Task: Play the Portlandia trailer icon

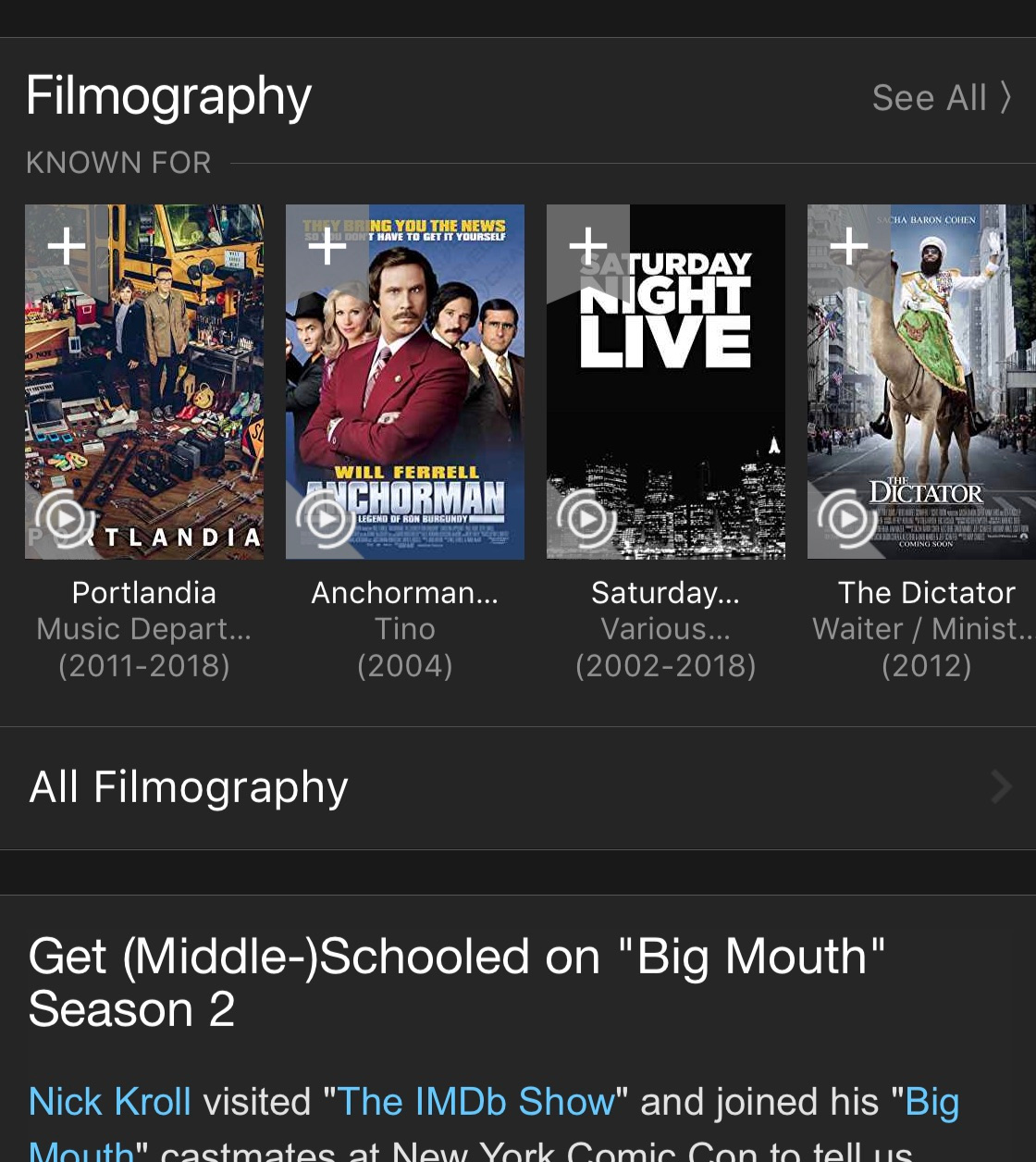Action: [x=65, y=519]
